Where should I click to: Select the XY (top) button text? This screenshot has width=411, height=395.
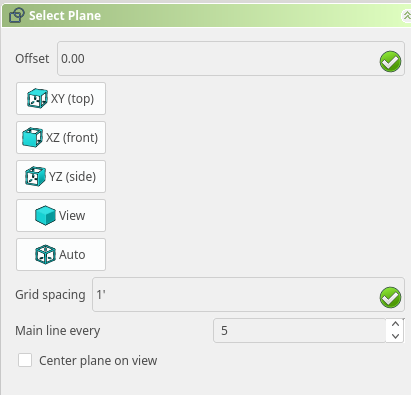pos(72,99)
